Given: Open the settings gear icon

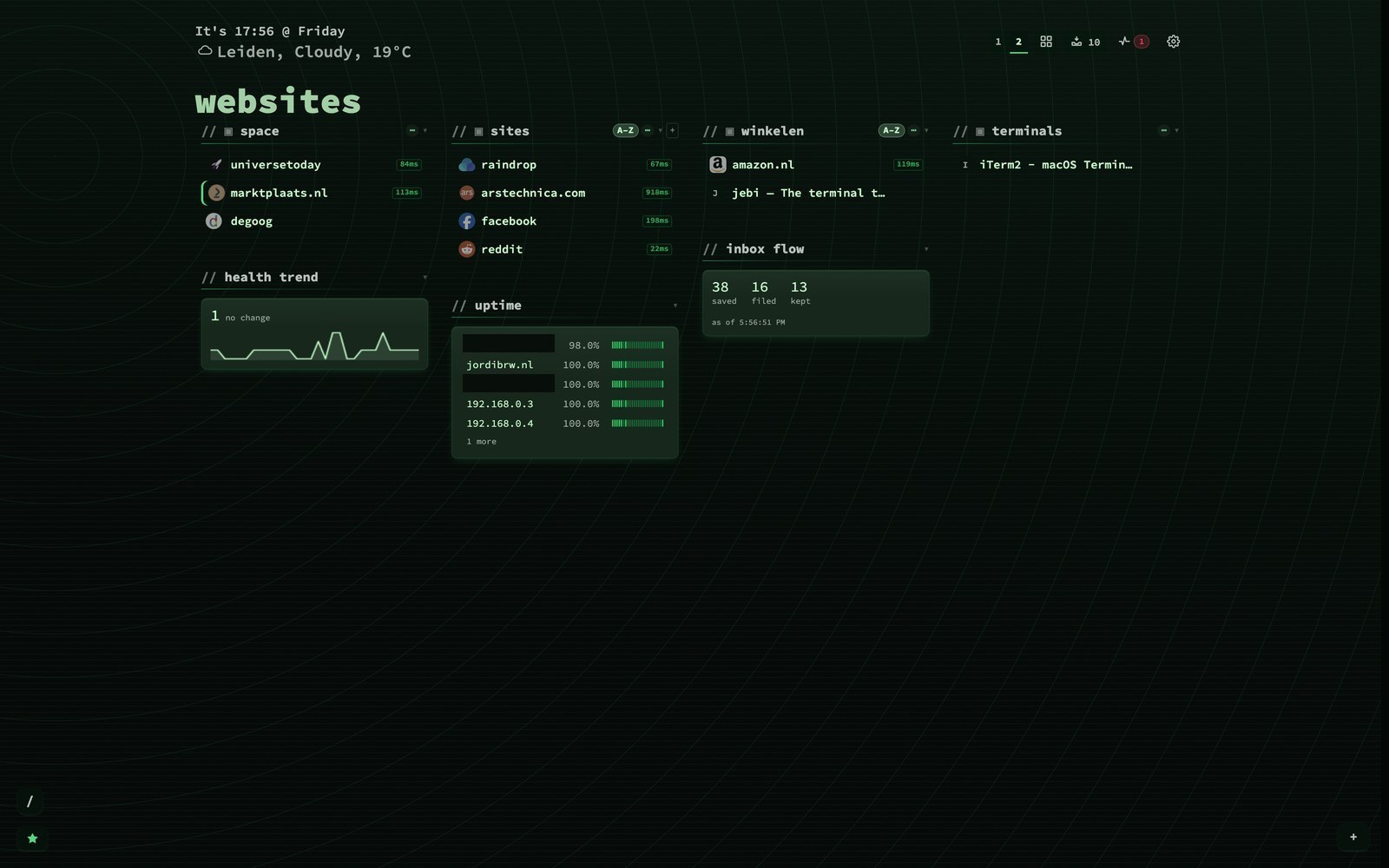Looking at the screenshot, I should pos(1173,42).
